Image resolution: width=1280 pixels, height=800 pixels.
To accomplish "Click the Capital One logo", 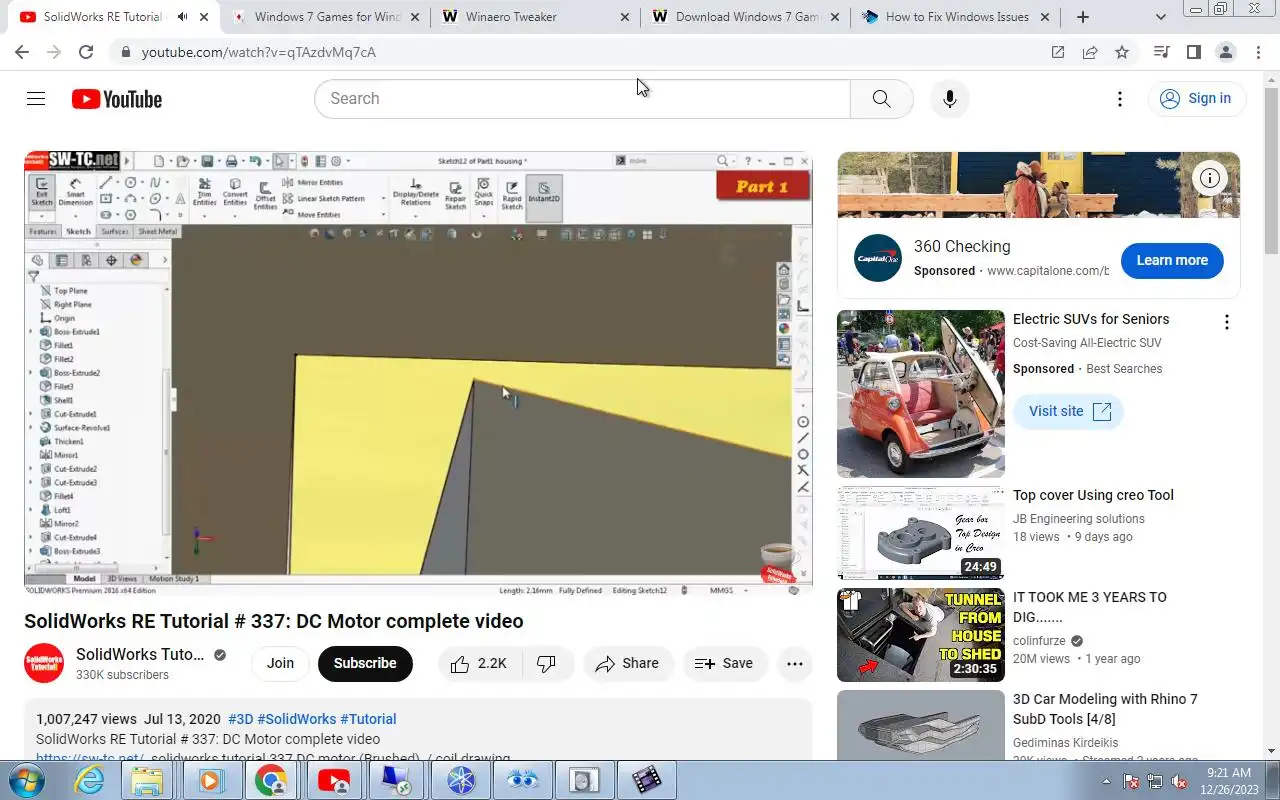I will point(878,258).
